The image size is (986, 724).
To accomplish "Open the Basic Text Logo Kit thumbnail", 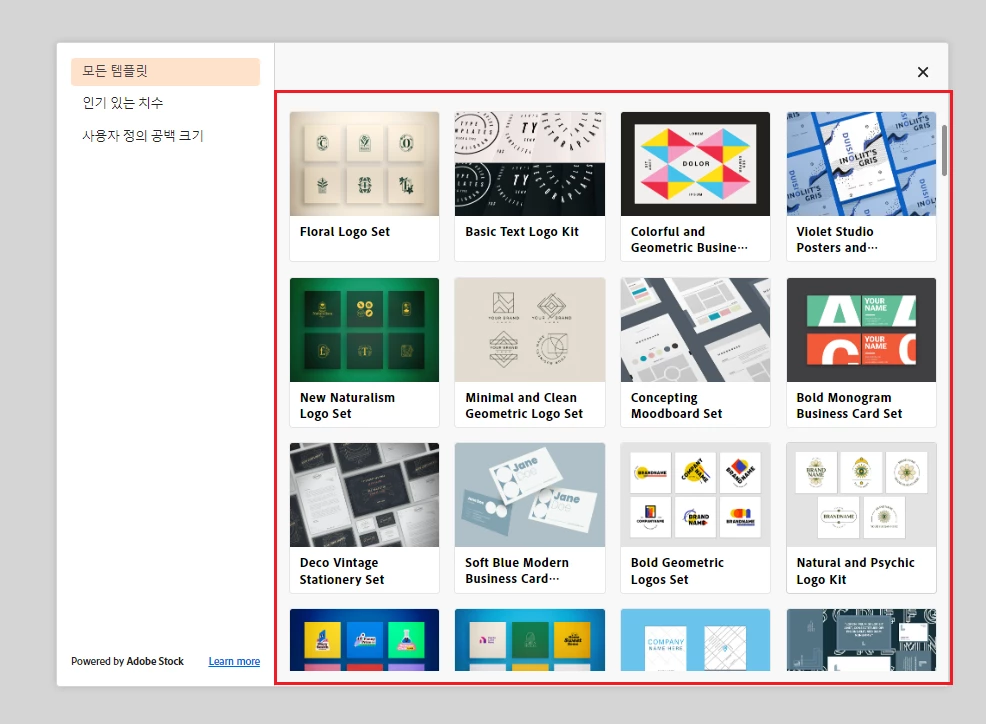I will tap(530, 164).
